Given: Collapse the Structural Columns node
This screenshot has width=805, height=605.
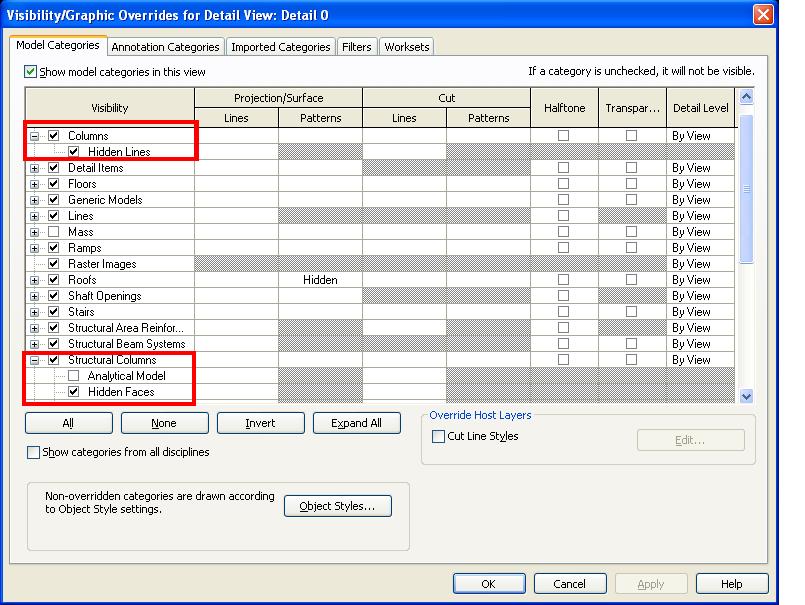Looking at the screenshot, I should 35,360.
